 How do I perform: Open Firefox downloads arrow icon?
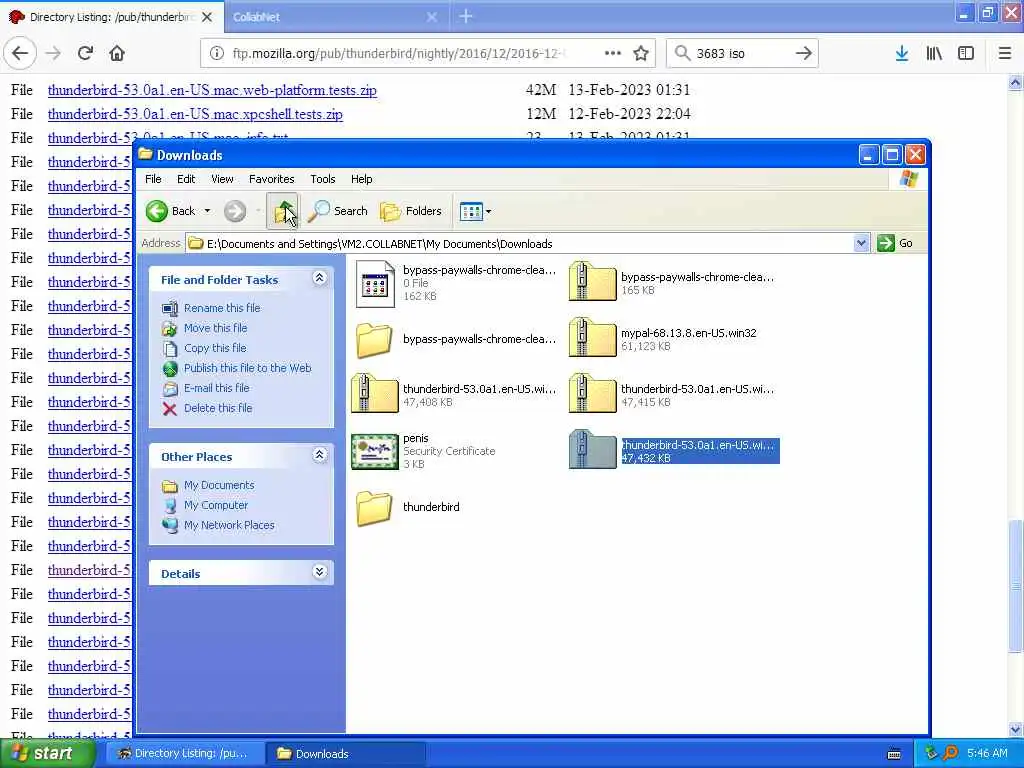pos(902,53)
